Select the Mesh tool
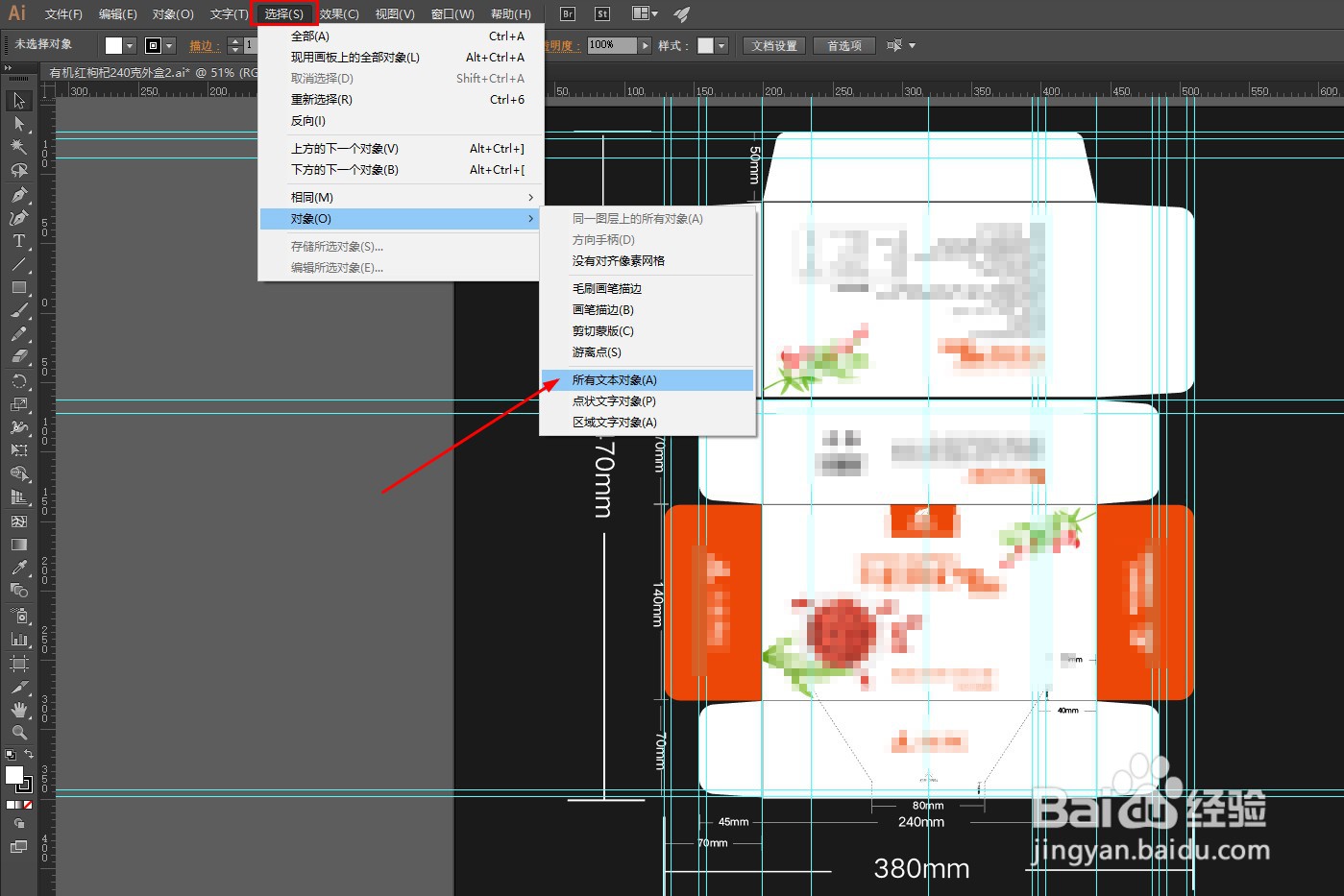The height and width of the screenshot is (896, 1344). (x=19, y=521)
